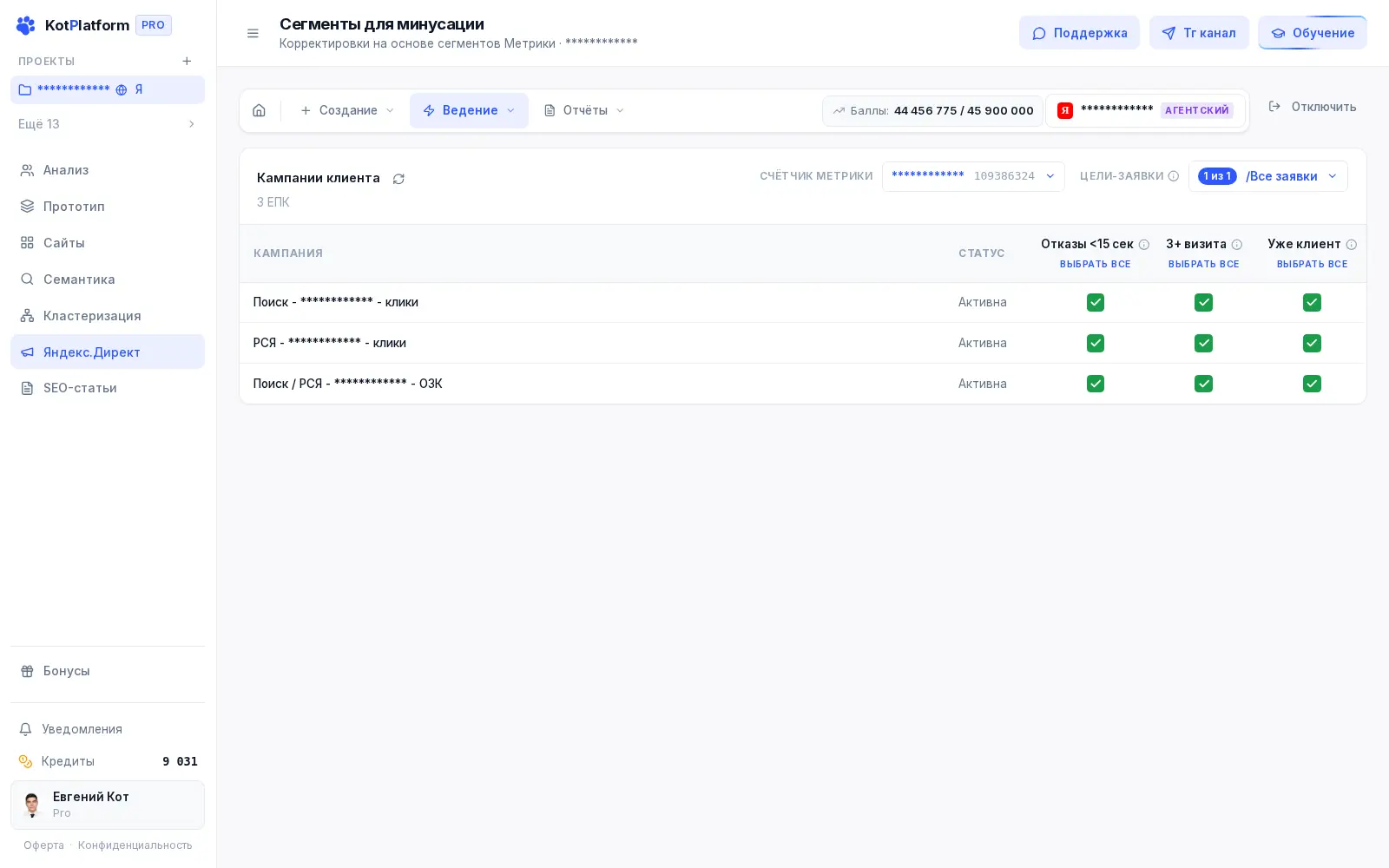Screen dimensions: 1389x868
Task: Open the Семантика section
Action: click(108, 279)
